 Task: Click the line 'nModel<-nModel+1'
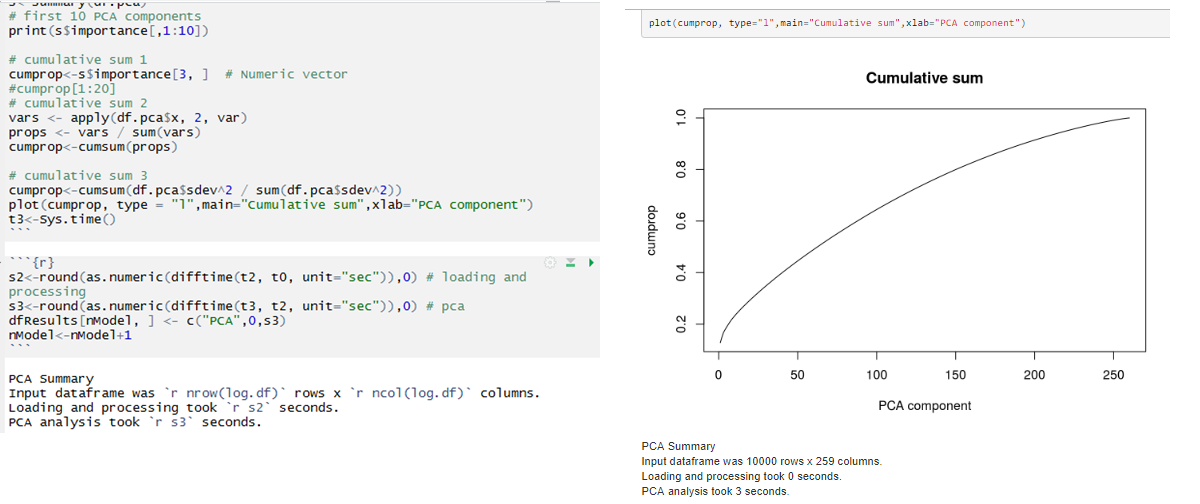70,335
